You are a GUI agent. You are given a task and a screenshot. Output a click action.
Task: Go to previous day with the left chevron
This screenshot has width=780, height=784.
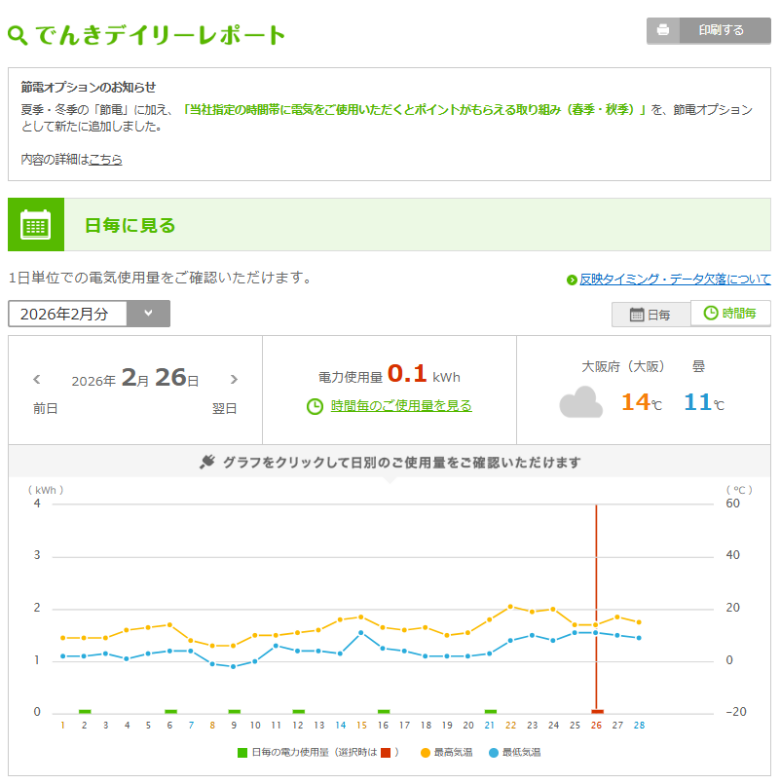(x=36, y=380)
